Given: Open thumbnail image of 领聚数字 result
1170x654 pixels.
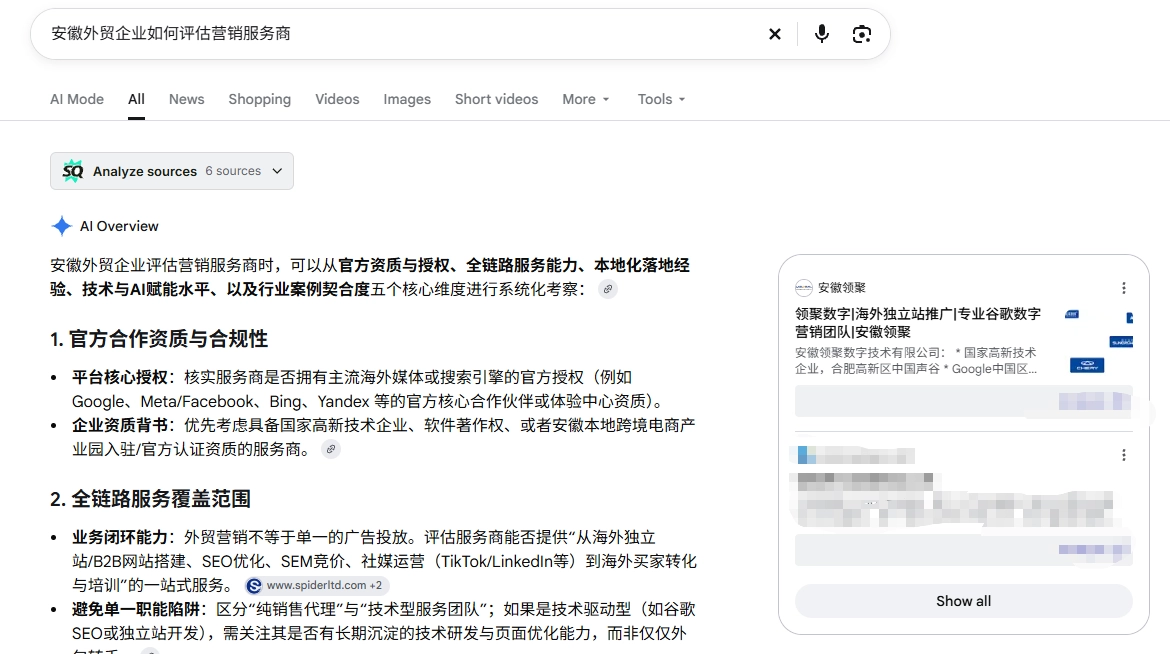Looking at the screenshot, I should pos(1098,340).
